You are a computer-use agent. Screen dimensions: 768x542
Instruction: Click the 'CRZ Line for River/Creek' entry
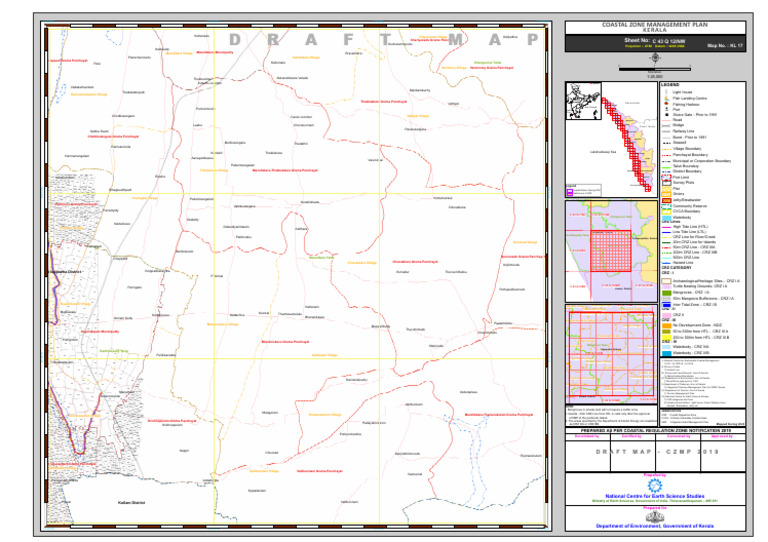click(x=694, y=237)
